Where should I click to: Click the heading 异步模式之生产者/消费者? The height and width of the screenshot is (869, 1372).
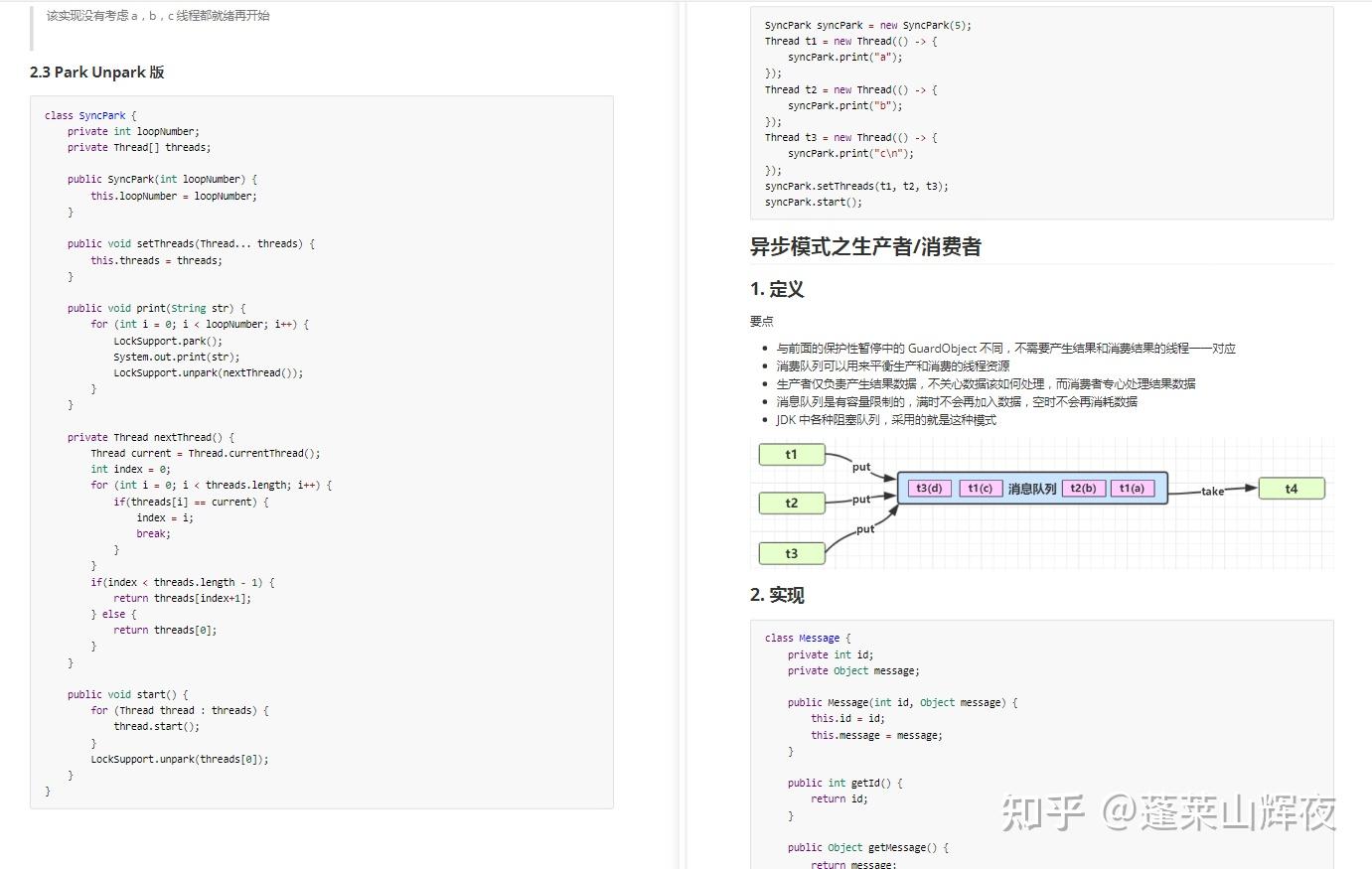pyautogui.click(x=865, y=246)
